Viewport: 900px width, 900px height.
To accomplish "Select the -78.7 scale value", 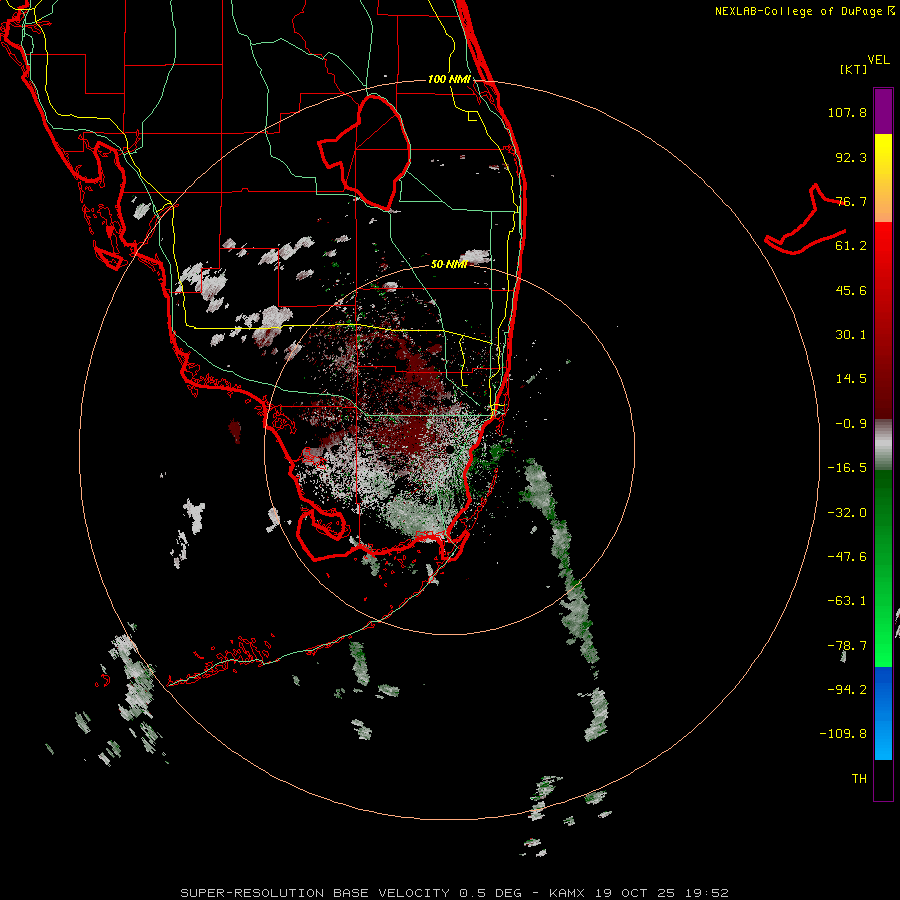I will [847, 646].
